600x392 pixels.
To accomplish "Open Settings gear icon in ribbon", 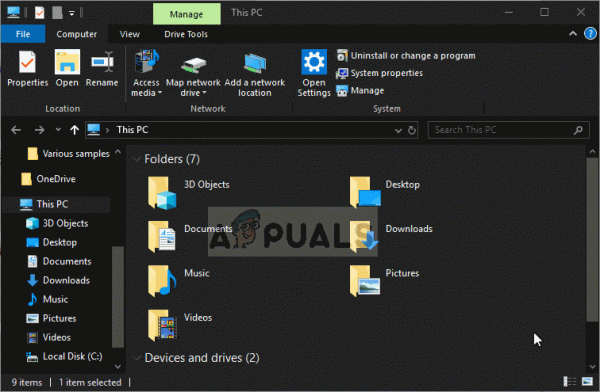I will (314, 62).
